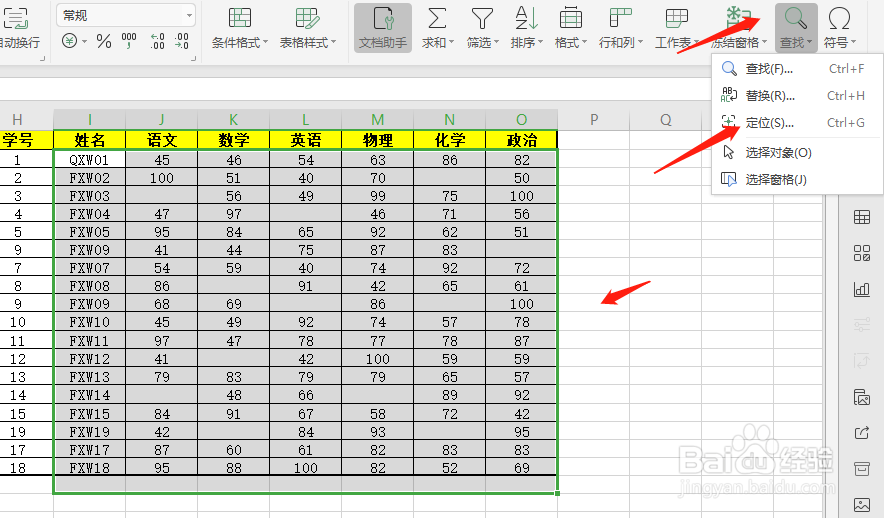The height and width of the screenshot is (518, 884).
Task: Click 数学 score 97 in FXW04 row
Action: point(234,214)
